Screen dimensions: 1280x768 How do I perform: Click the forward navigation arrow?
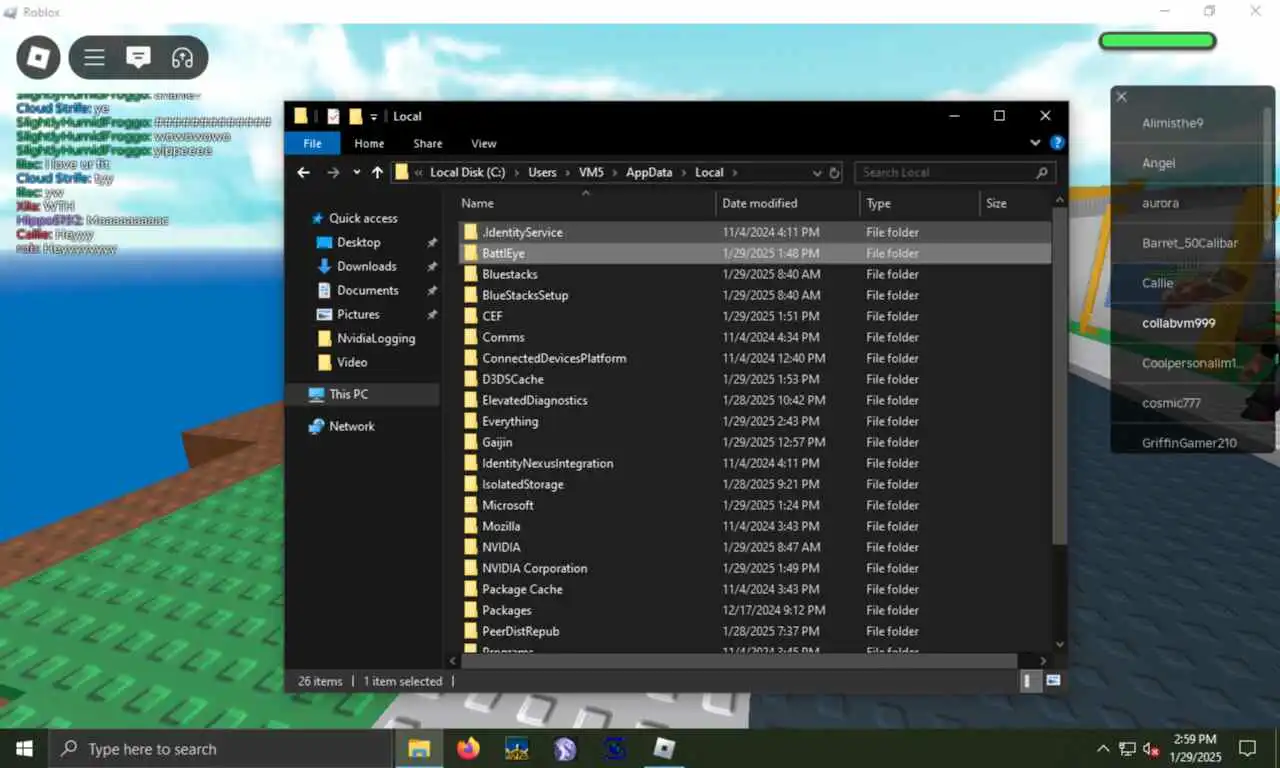(x=333, y=172)
